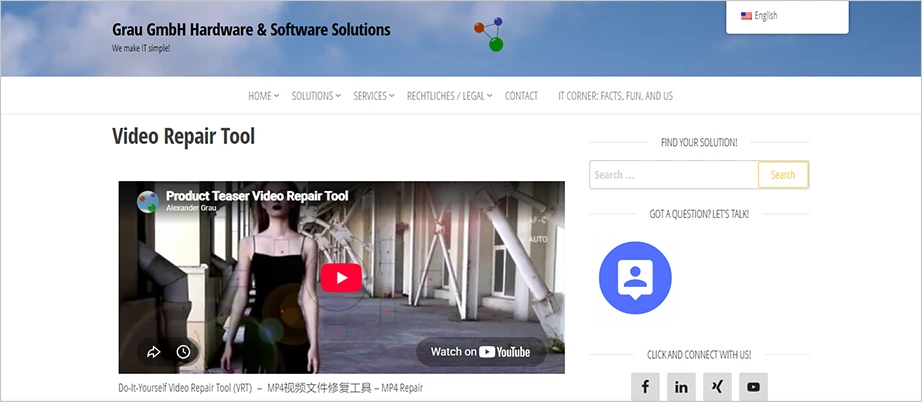Click the yellow Search button
This screenshot has height=402, width=922.
(783, 175)
